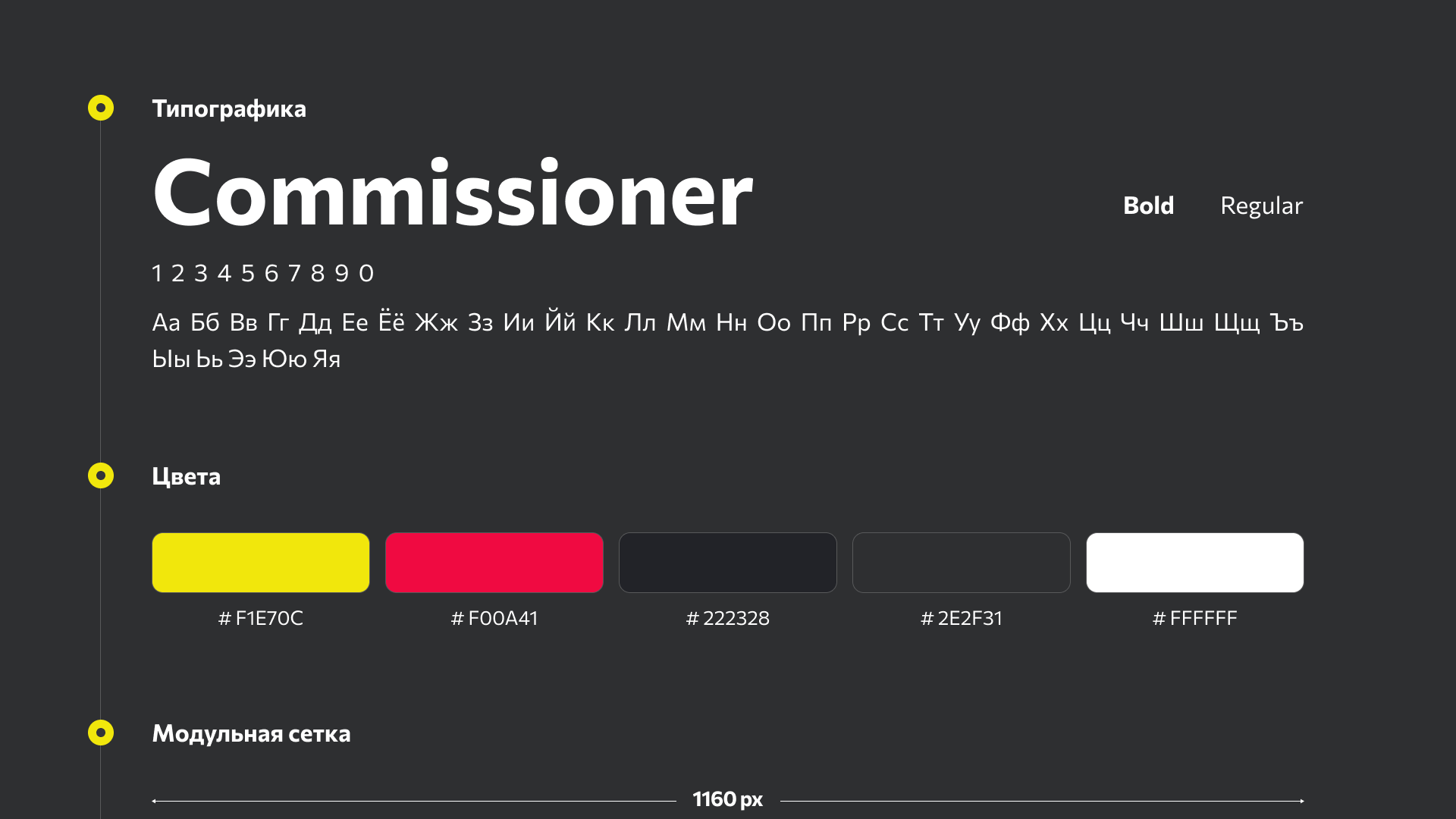
Task: Click the # F1E70C hex code label
Action: pos(261,618)
